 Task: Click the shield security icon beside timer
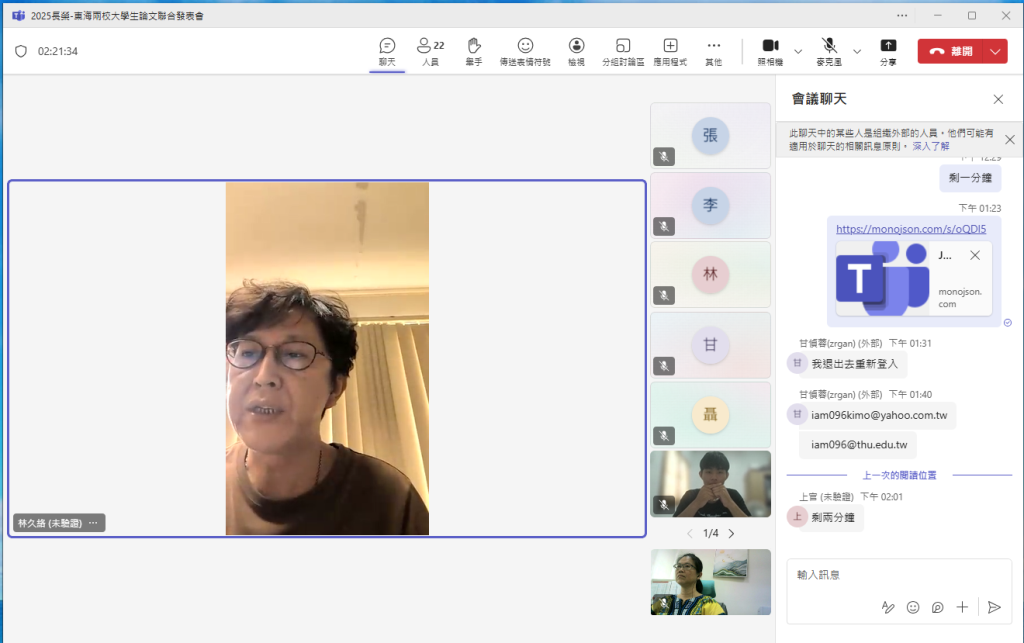[21, 51]
